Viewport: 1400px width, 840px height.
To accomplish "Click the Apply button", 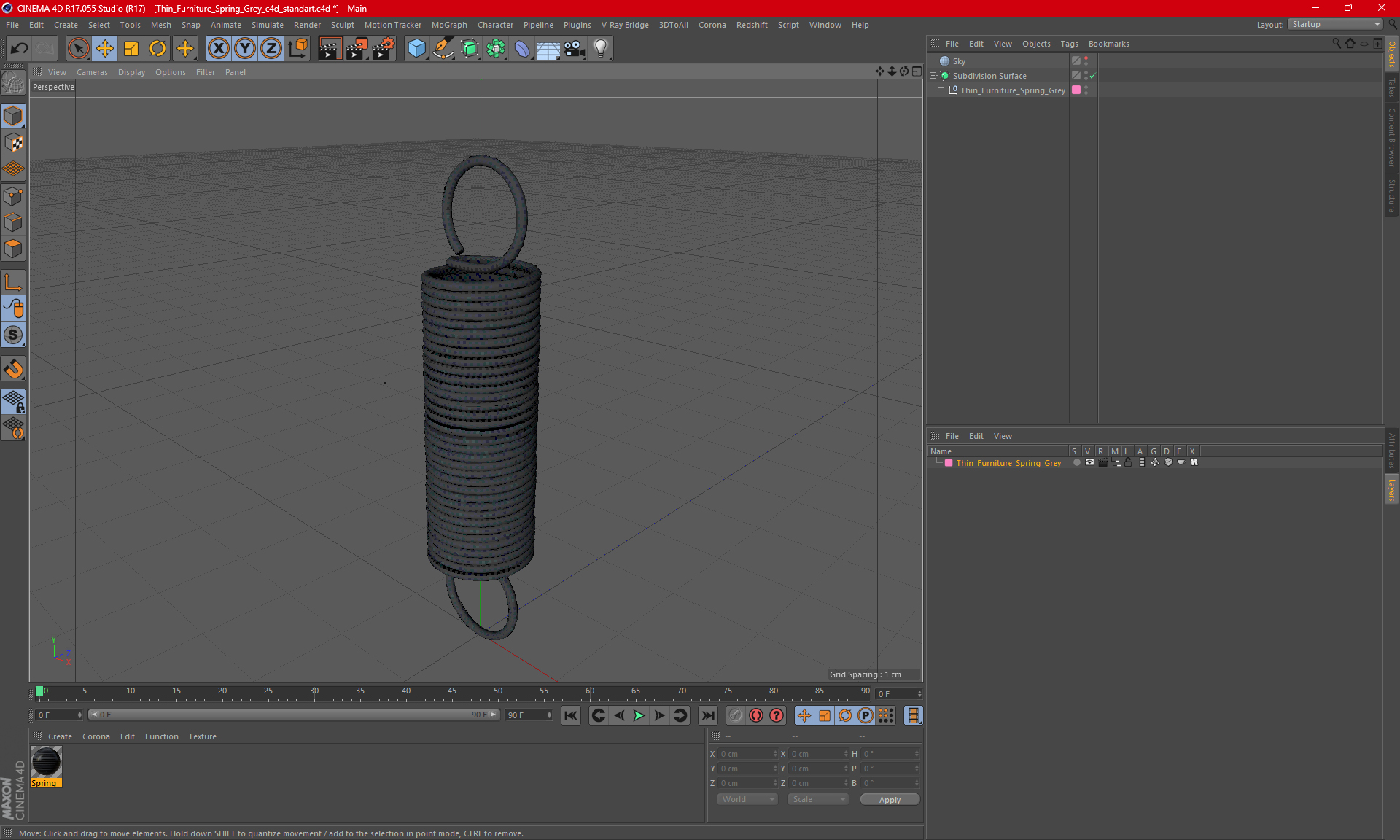I will click(890, 800).
